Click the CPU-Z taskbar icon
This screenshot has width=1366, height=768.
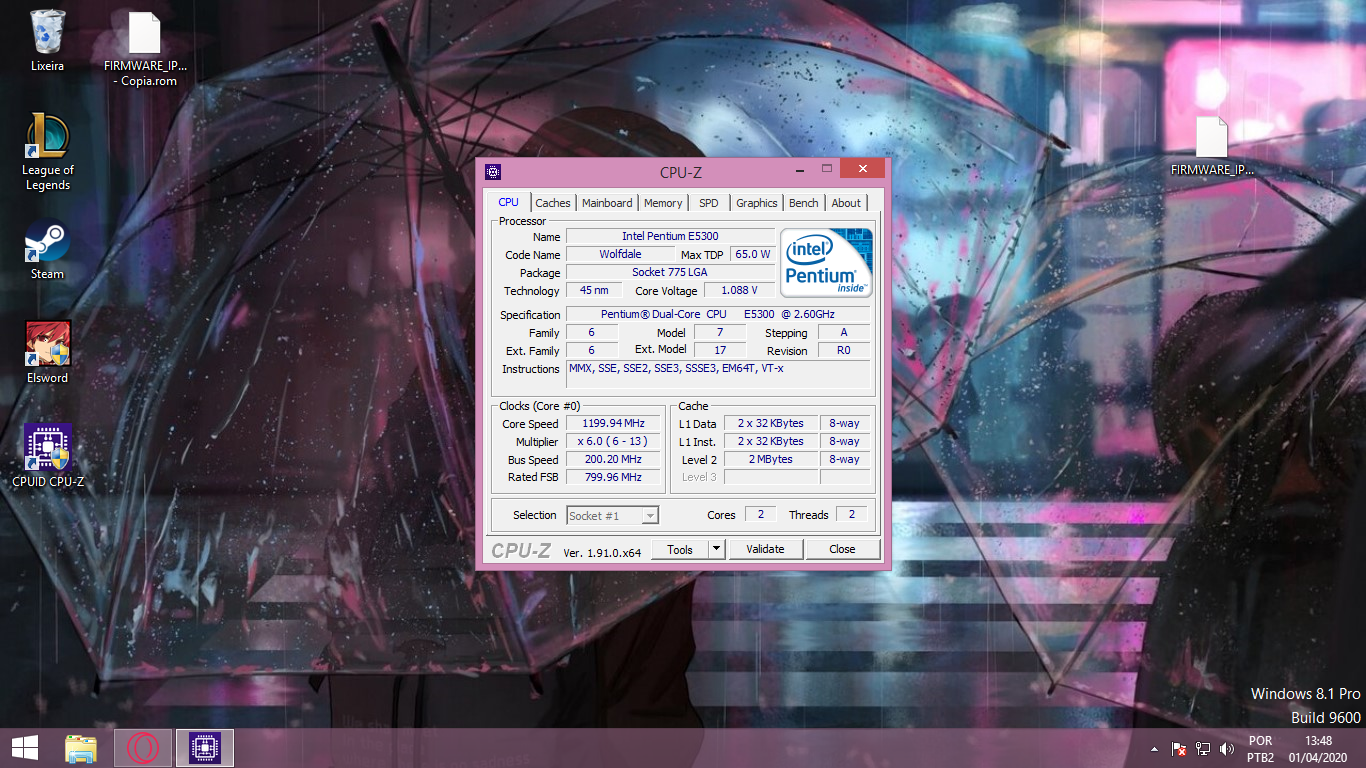[205, 748]
